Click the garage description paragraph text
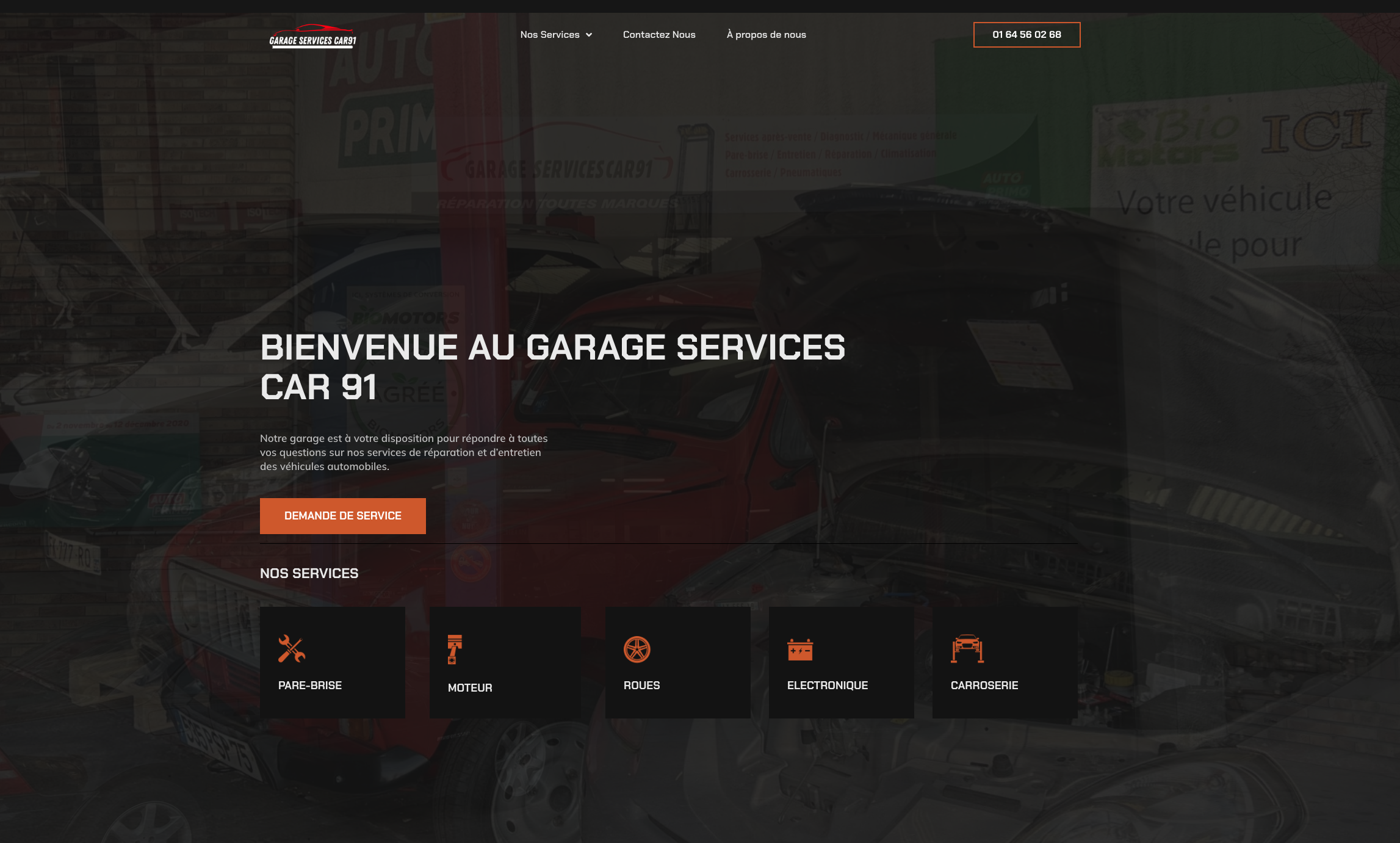This screenshot has width=1400, height=843. click(x=403, y=452)
